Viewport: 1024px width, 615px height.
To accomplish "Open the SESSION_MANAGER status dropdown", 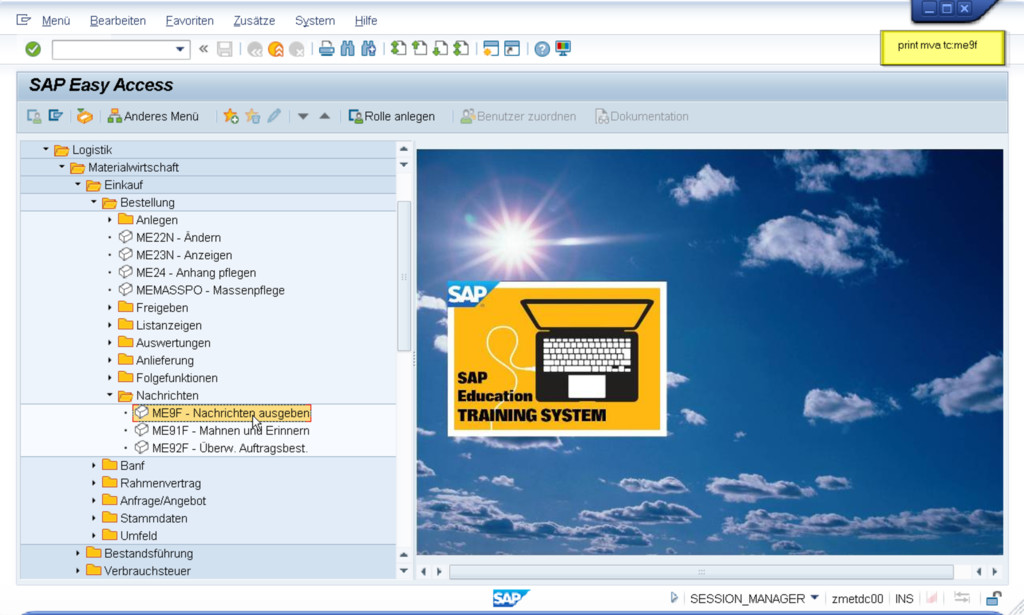I will pos(814,598).
